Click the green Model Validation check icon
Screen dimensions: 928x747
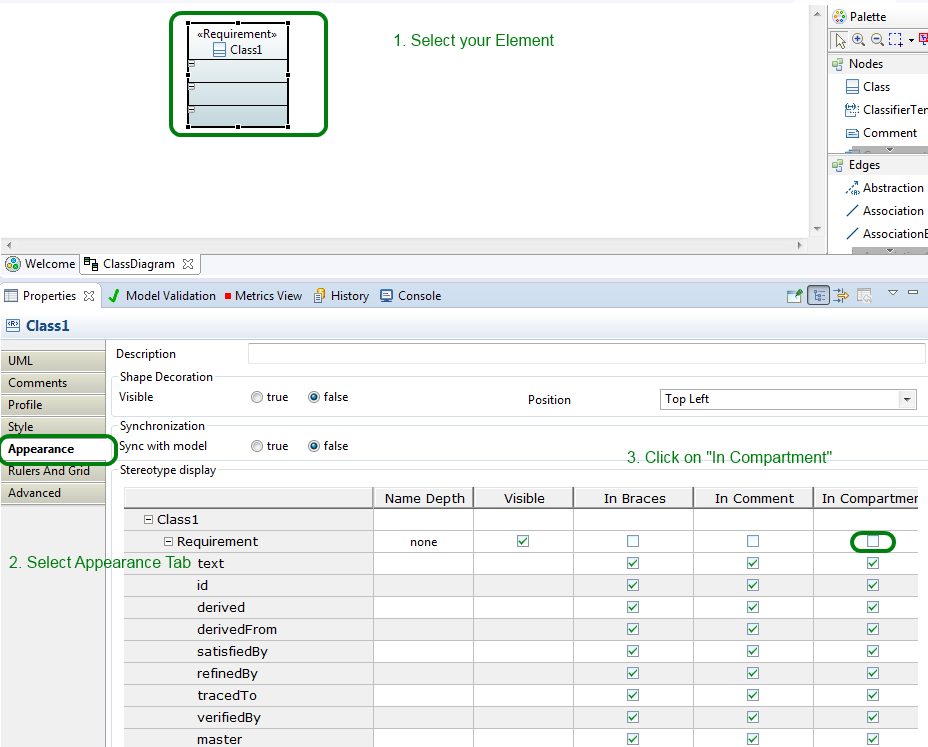tap(114, 295)
